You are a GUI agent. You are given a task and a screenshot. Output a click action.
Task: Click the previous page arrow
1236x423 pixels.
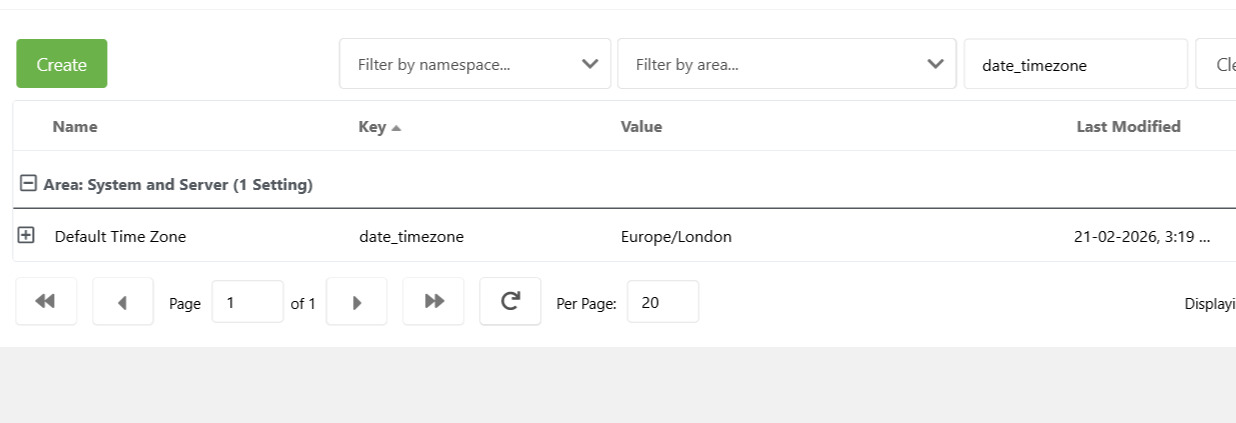pos(123,301)
